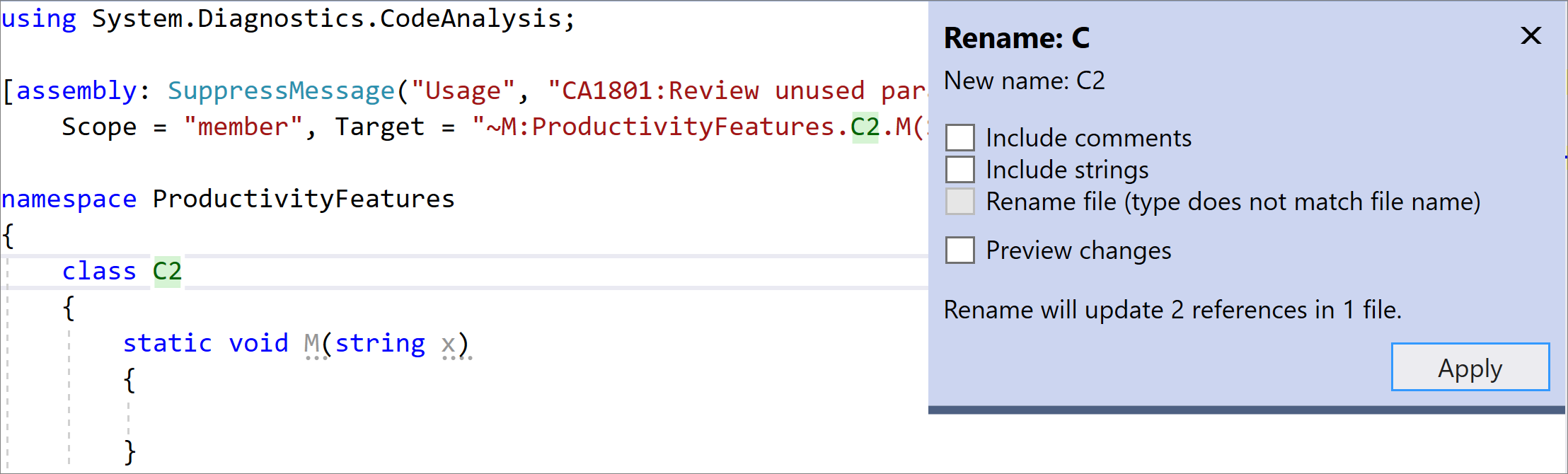Viewport: 1568px width, 474px height.
Task: Click the "member" string literal
Action: coord(243,127)
